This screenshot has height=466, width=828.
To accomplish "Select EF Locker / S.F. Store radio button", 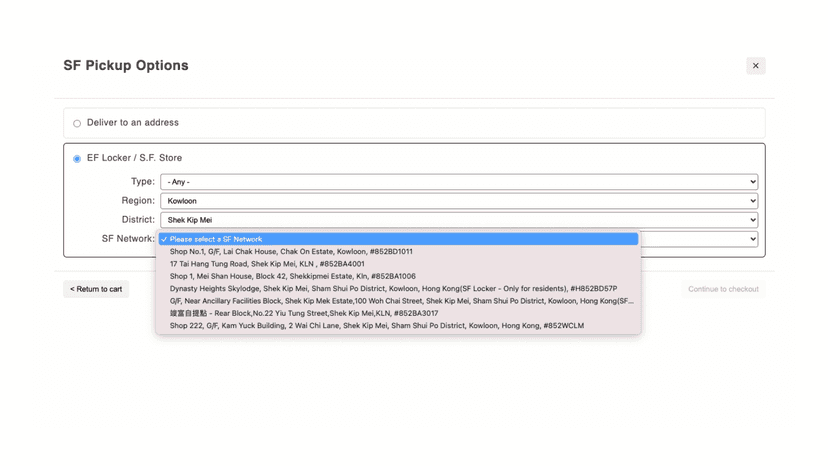I will pos(77,159).
